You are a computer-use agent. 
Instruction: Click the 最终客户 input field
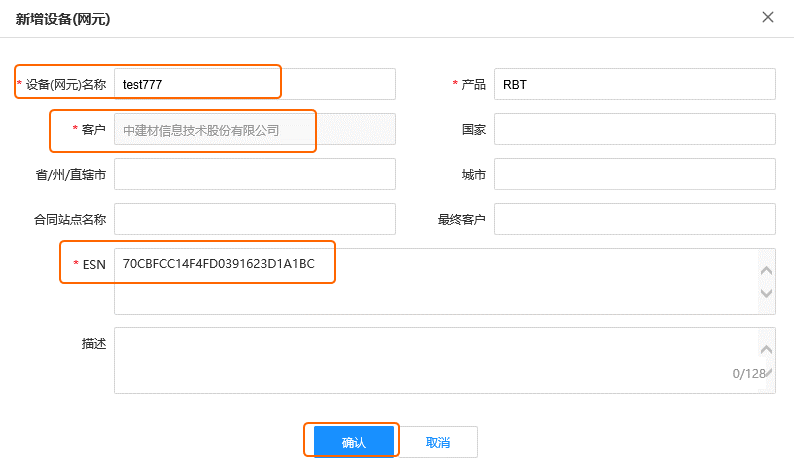click(x=634, y=219)
